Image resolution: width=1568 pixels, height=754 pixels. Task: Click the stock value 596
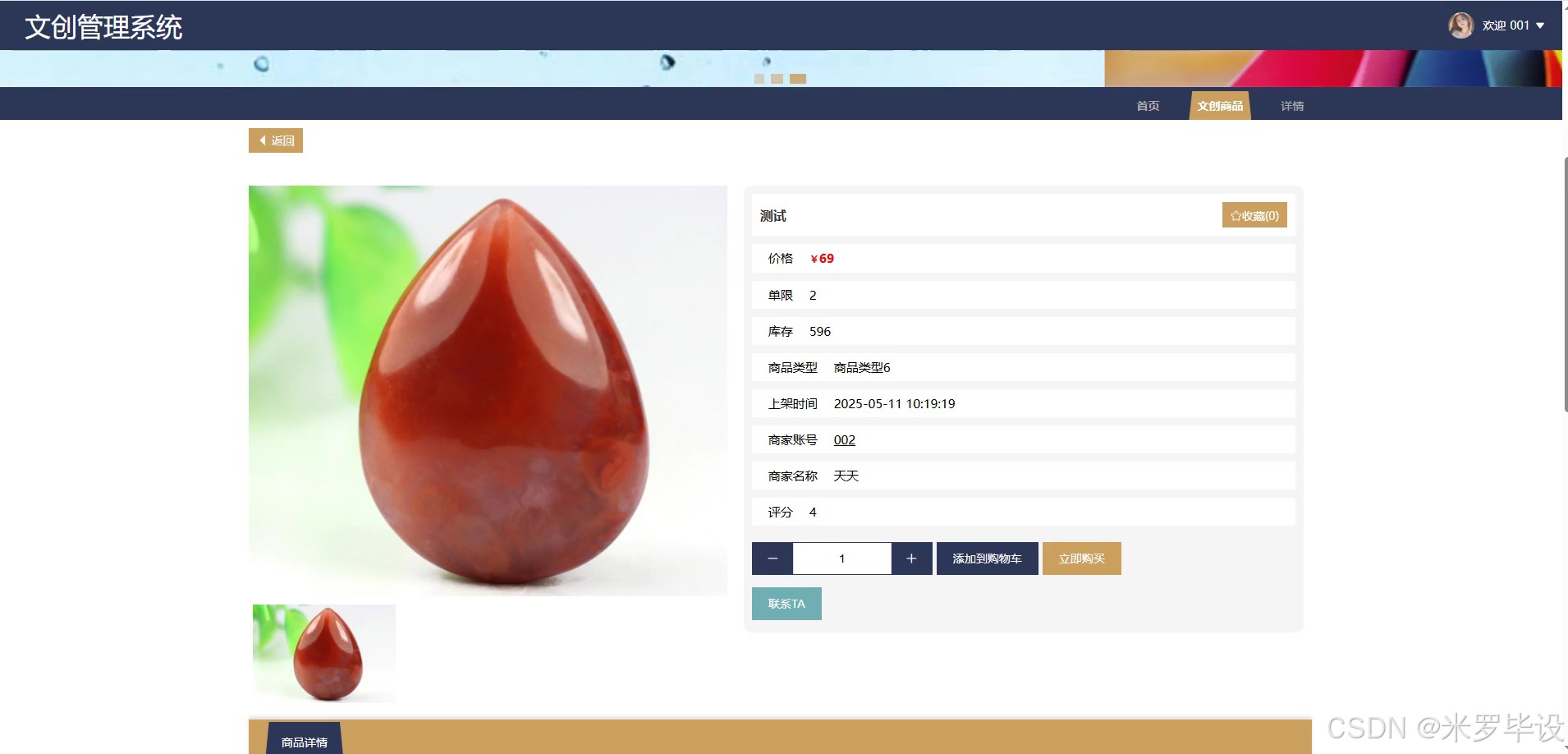coord(820,331)
